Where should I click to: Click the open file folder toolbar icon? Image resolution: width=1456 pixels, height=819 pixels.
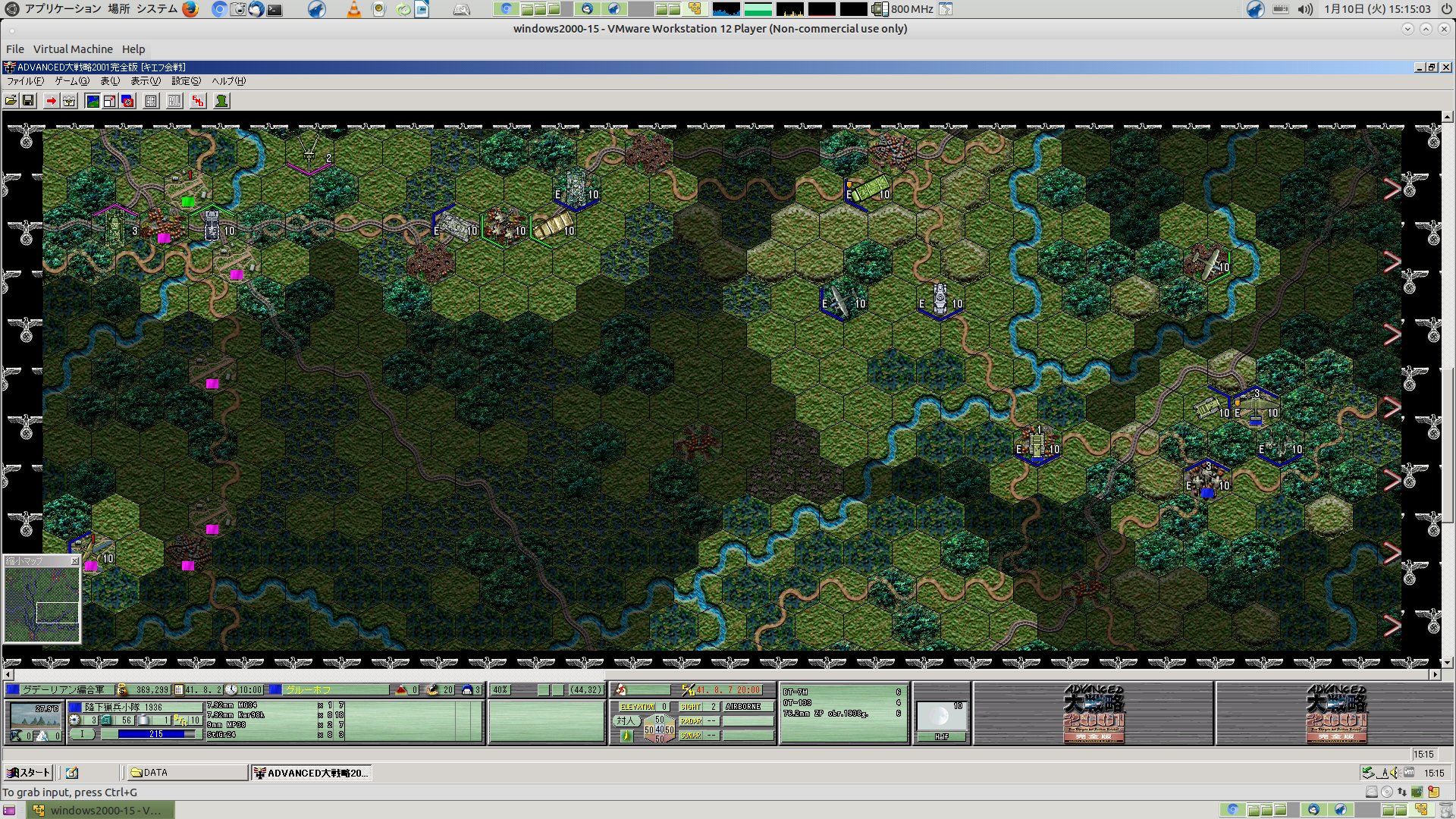(x=11, y=101)
